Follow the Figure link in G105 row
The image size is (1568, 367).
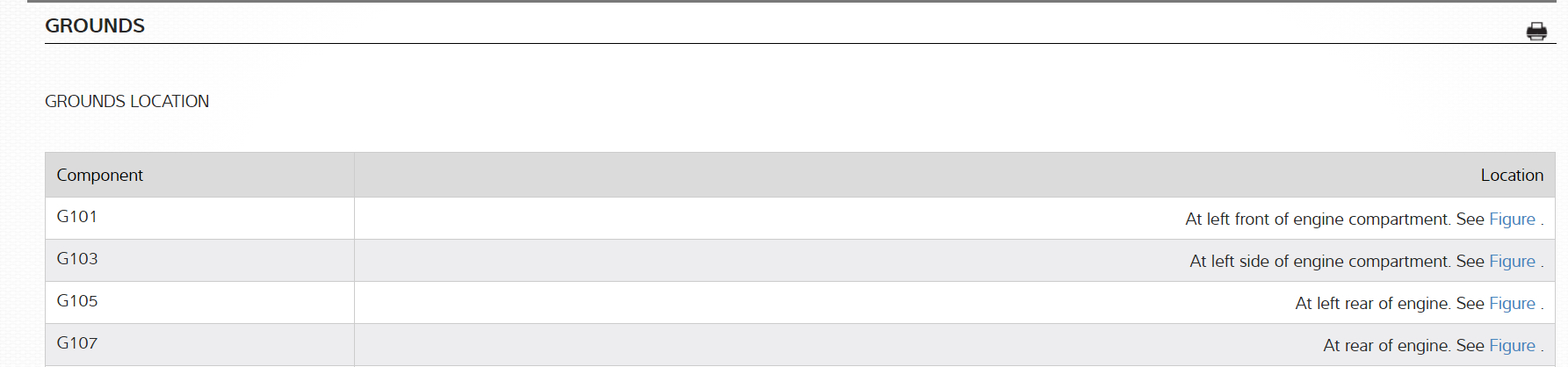tap(1512, 304)
